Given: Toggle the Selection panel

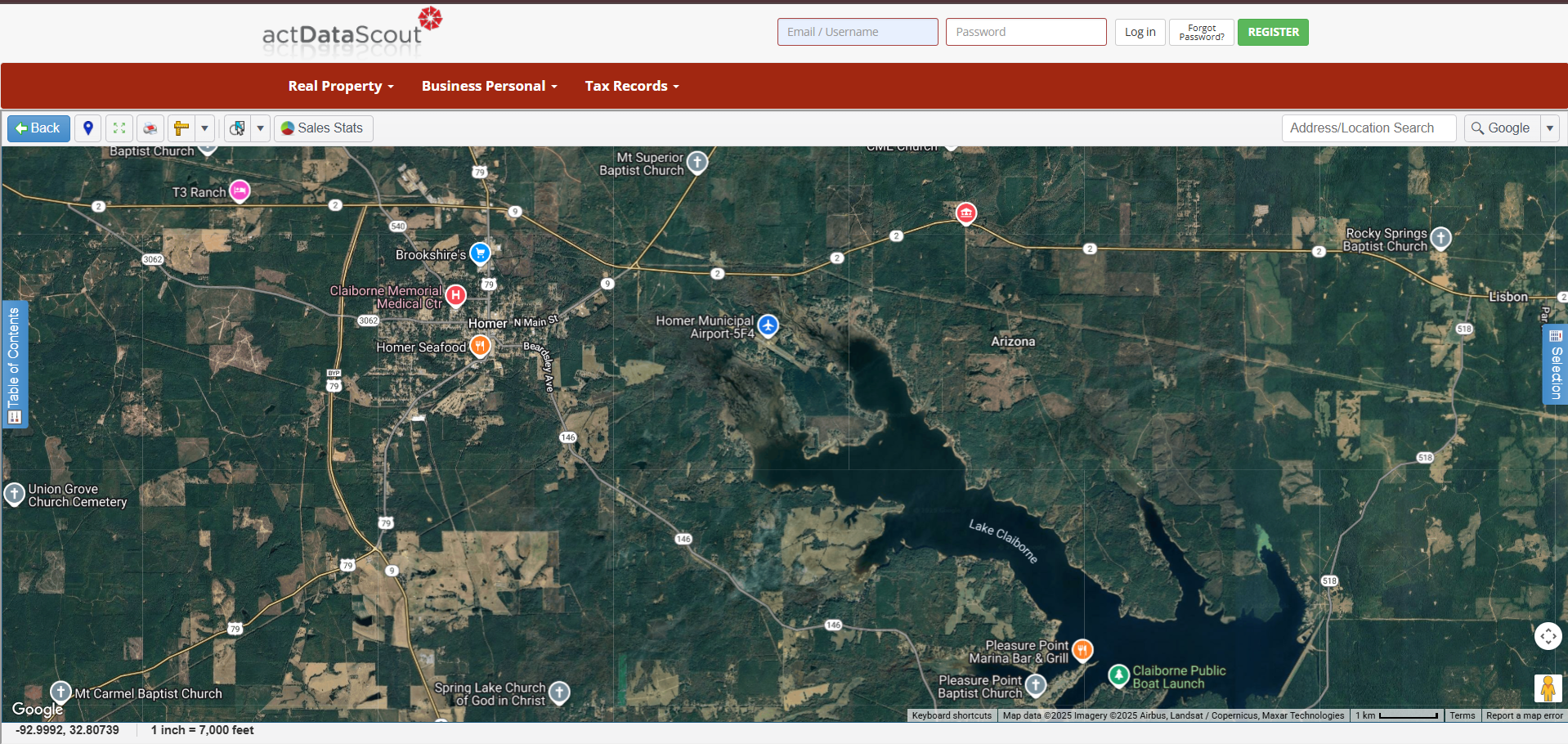Looking at the screenshot, I should [1556, 365].
